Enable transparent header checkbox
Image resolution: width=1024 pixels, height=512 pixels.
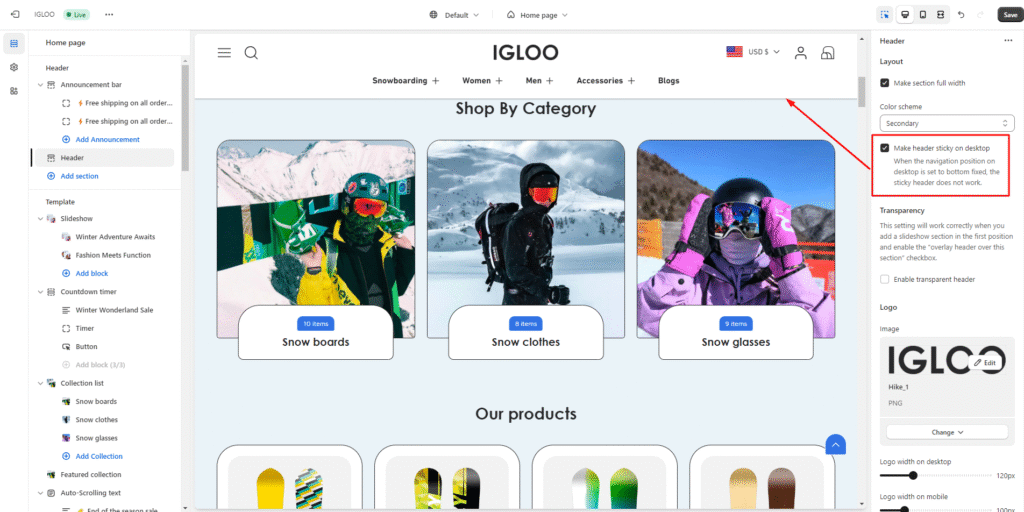(884, 280)
